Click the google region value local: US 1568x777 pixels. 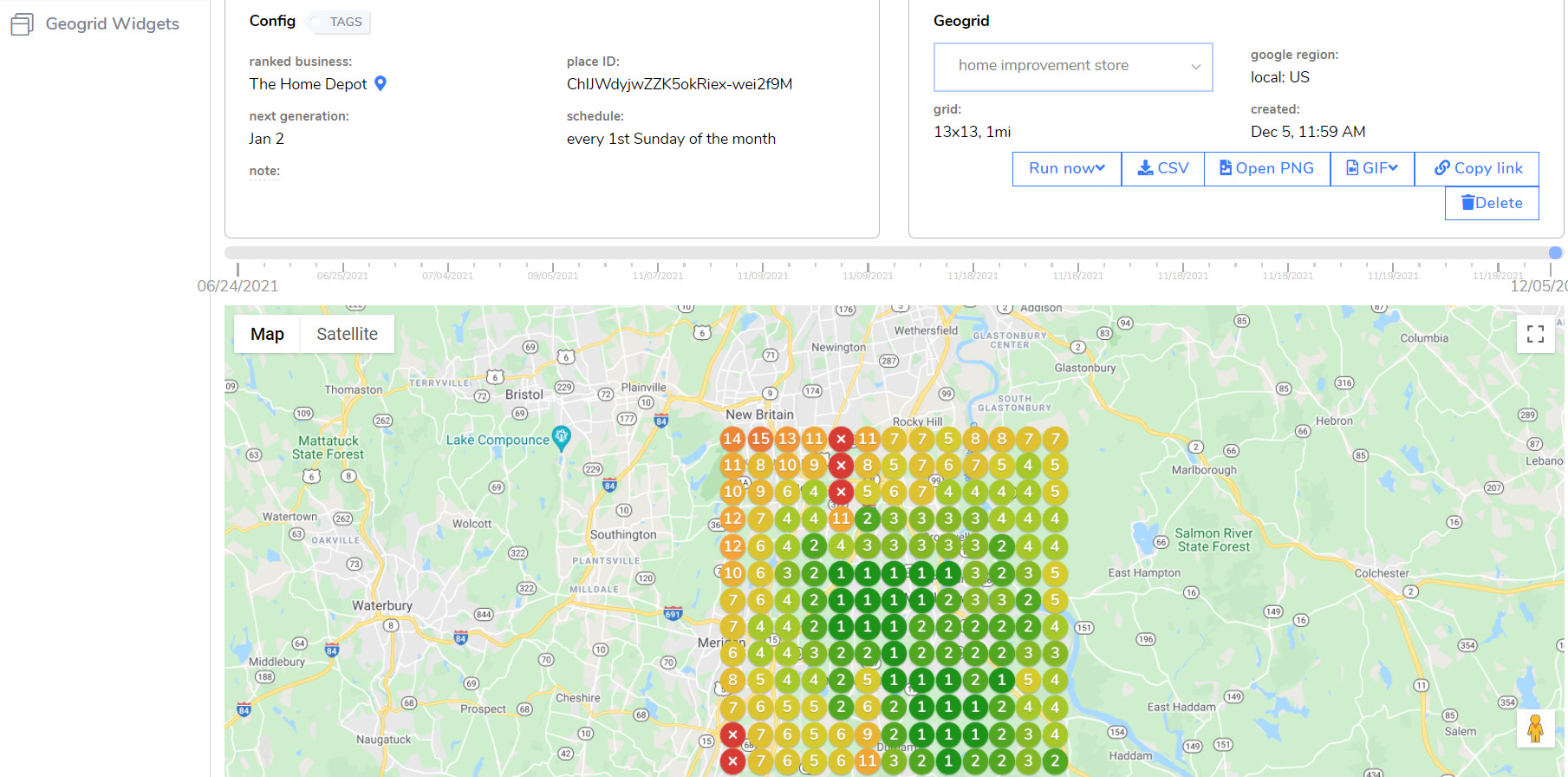click(x=1279, y=77)
